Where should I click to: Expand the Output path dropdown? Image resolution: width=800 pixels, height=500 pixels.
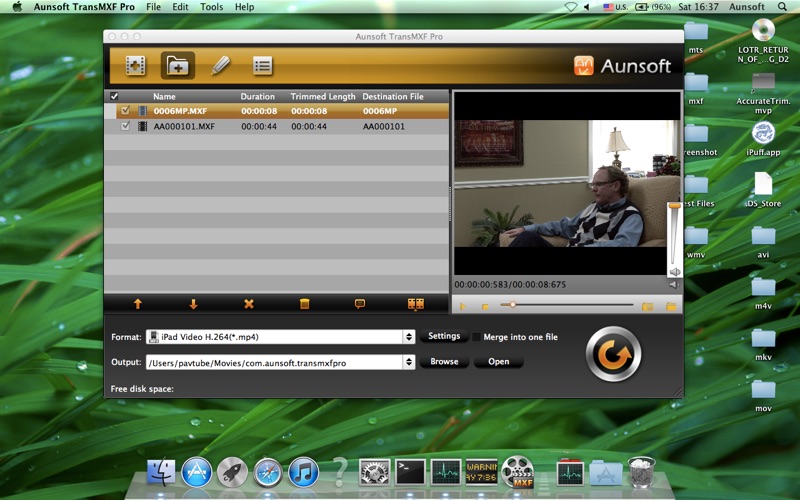[408, 362]
